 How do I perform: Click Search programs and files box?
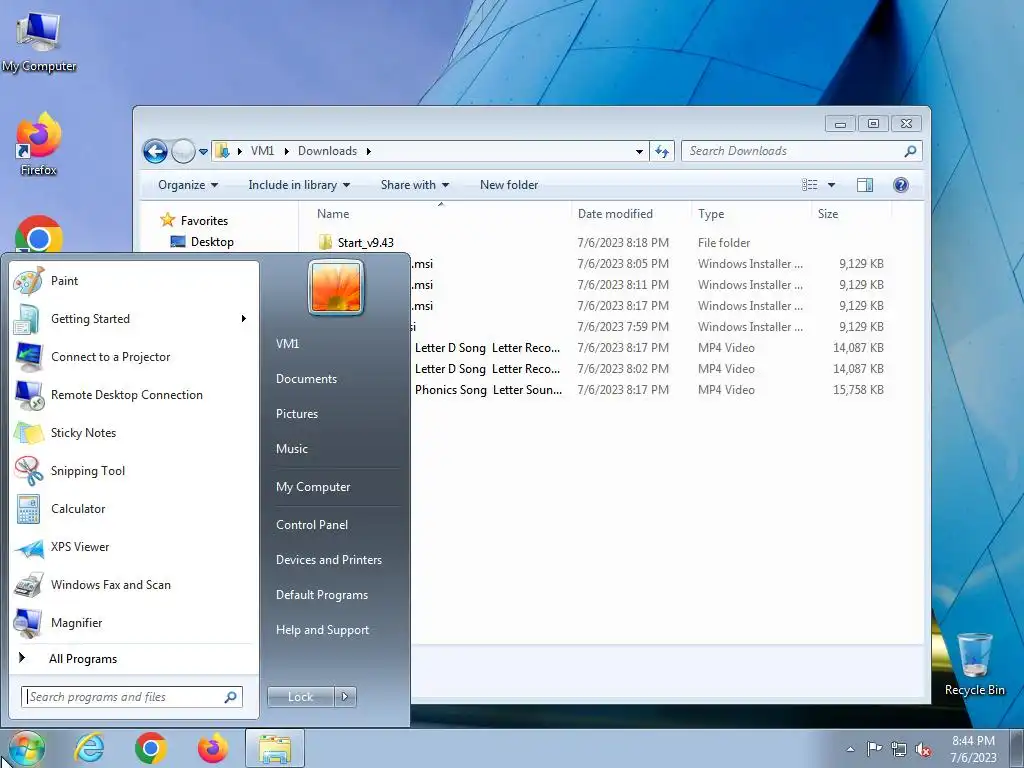coord(132,697)
